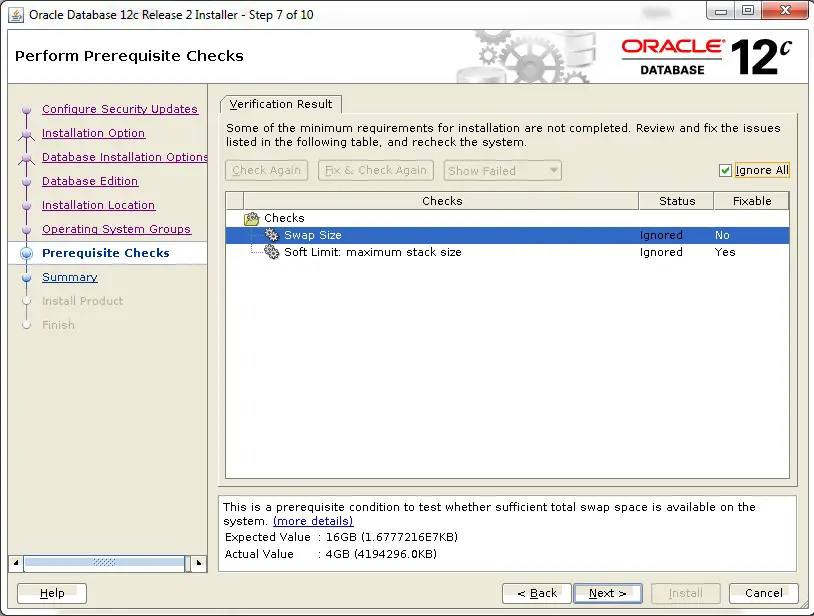The width and height of the screenshot is (814, 616).
Task: Click the Check Again button
Action: [266, 170]
